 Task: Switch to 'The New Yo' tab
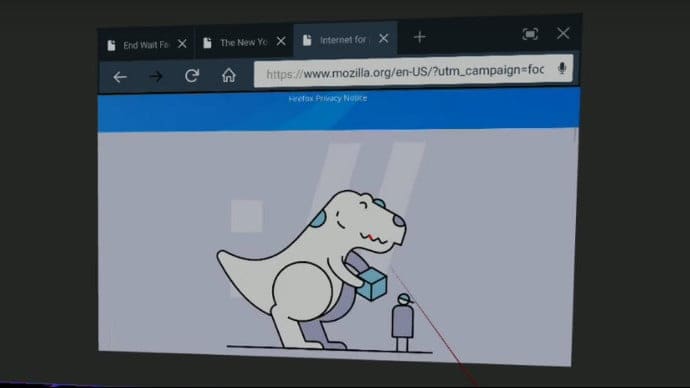(x=243, y=43)
